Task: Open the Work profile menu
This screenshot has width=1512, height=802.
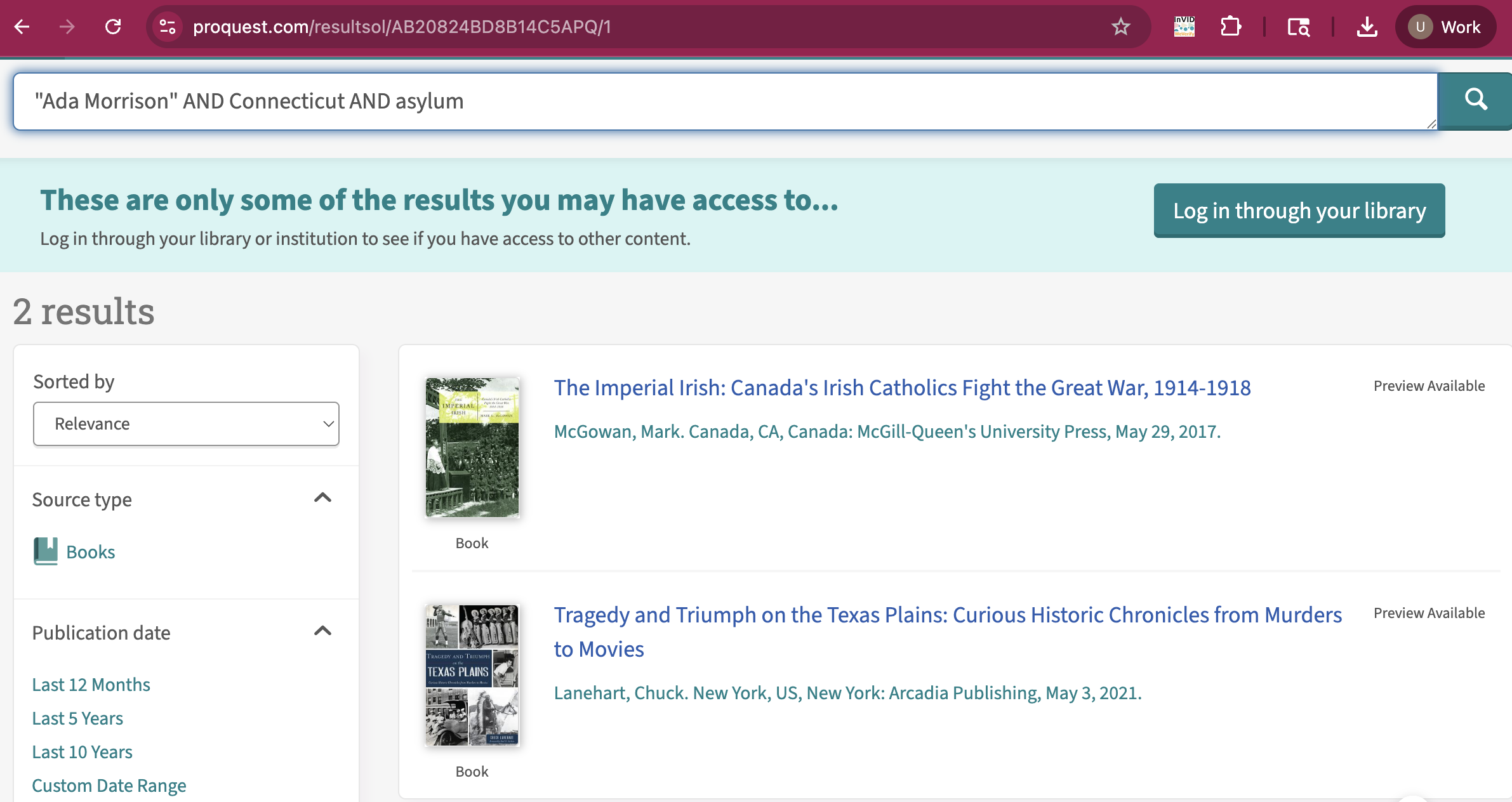Action: [1445, 27]
